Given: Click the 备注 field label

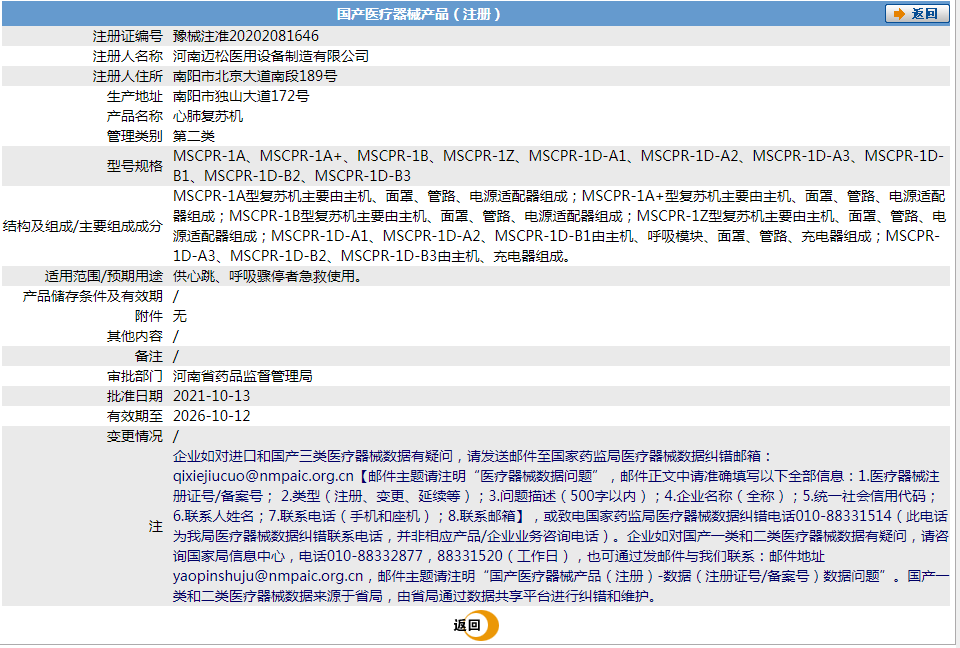Looking at the screenshot, I should [x=149, y=356].
